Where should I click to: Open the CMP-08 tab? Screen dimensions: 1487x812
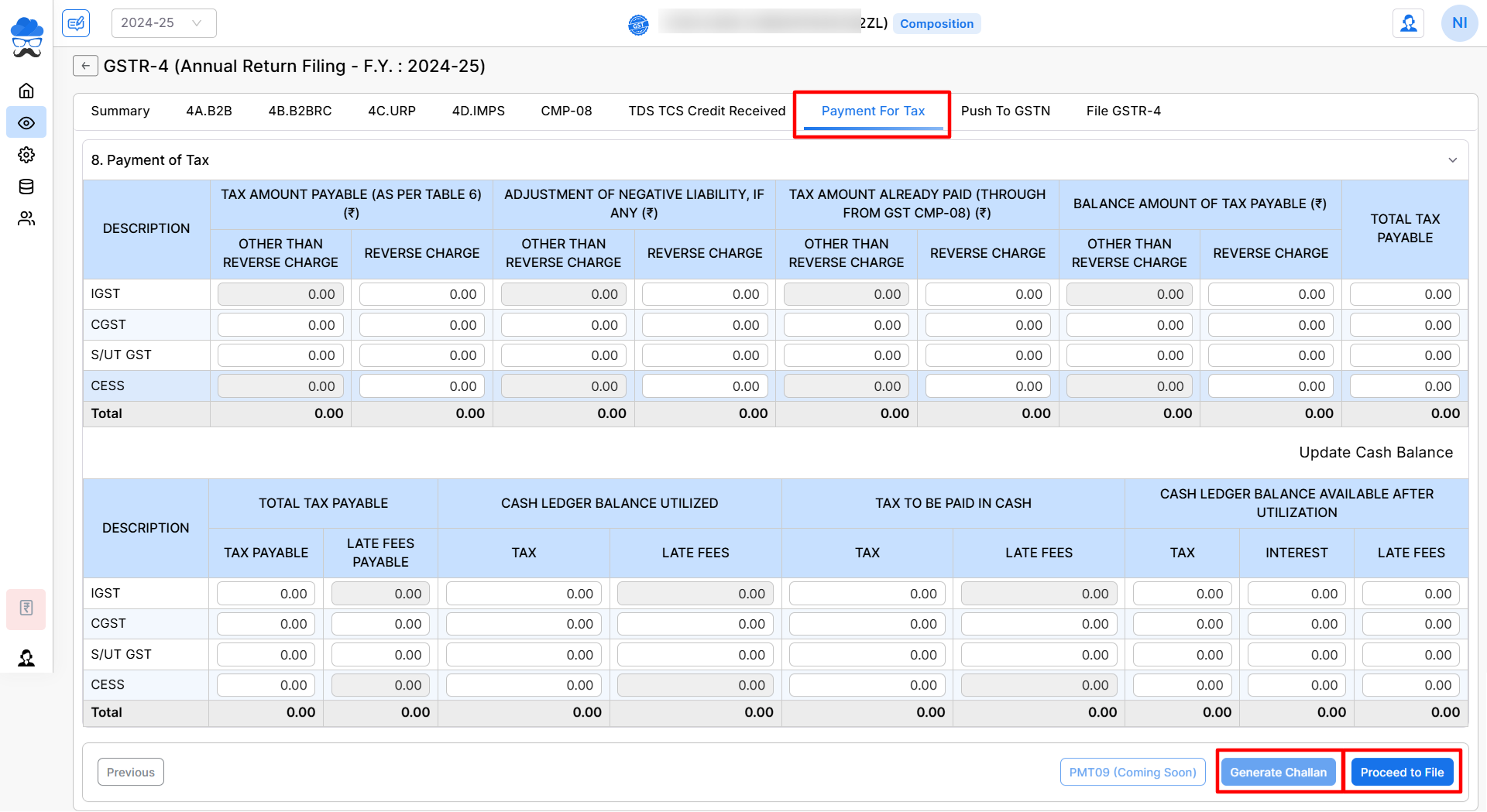[566, 111]
